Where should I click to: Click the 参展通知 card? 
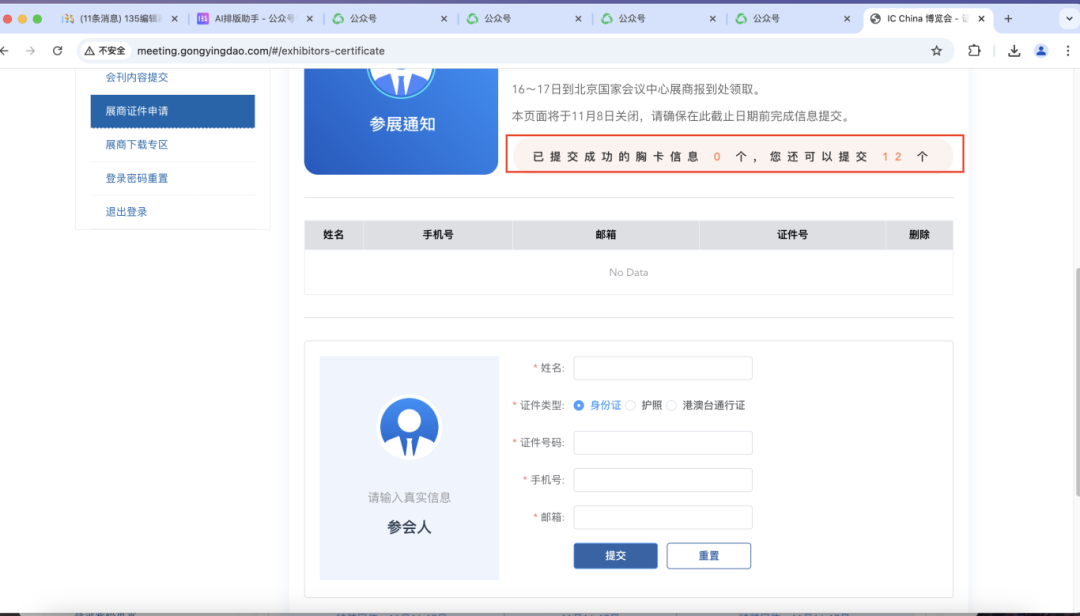[401, 121]
